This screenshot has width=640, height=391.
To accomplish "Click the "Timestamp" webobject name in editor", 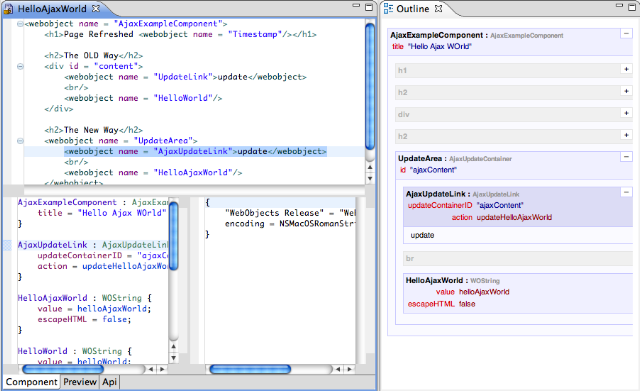I will (x=255, y=34).
